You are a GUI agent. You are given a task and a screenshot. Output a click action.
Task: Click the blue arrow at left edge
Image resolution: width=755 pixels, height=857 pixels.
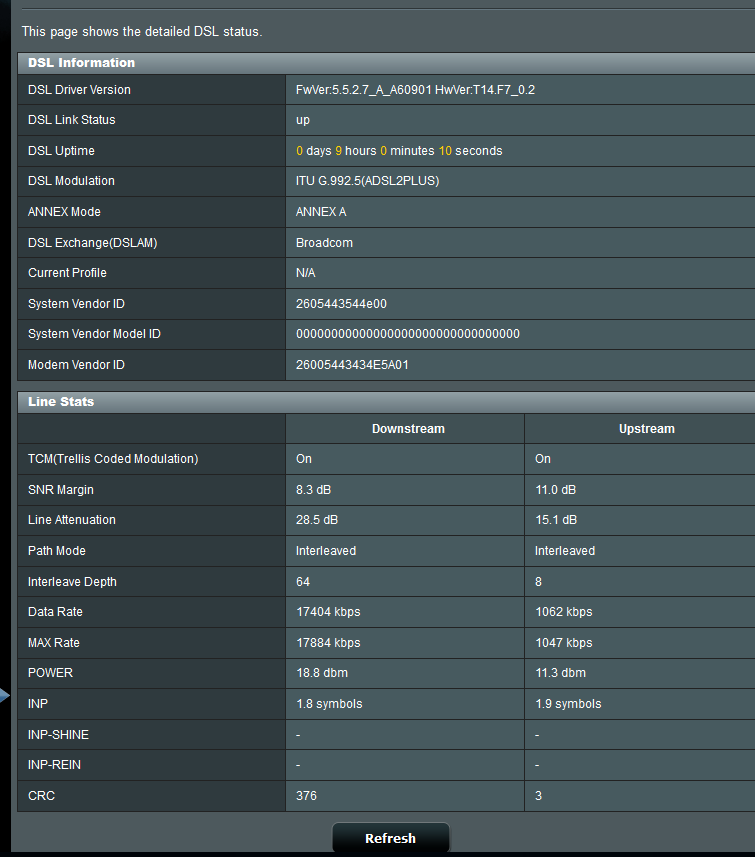click(5, 696)
